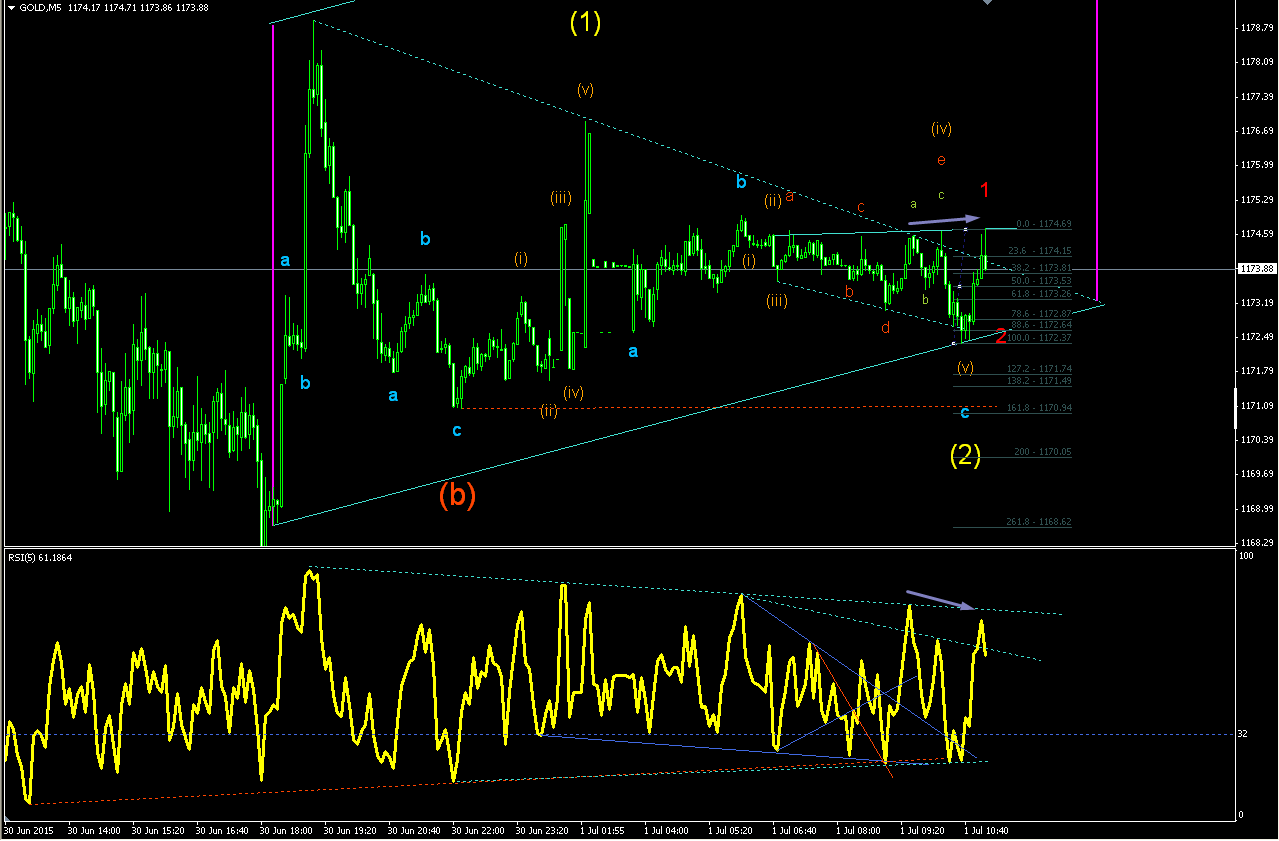Click time axis label 30 Jun 22:00

pyautogui.click(x=478, y=831)
